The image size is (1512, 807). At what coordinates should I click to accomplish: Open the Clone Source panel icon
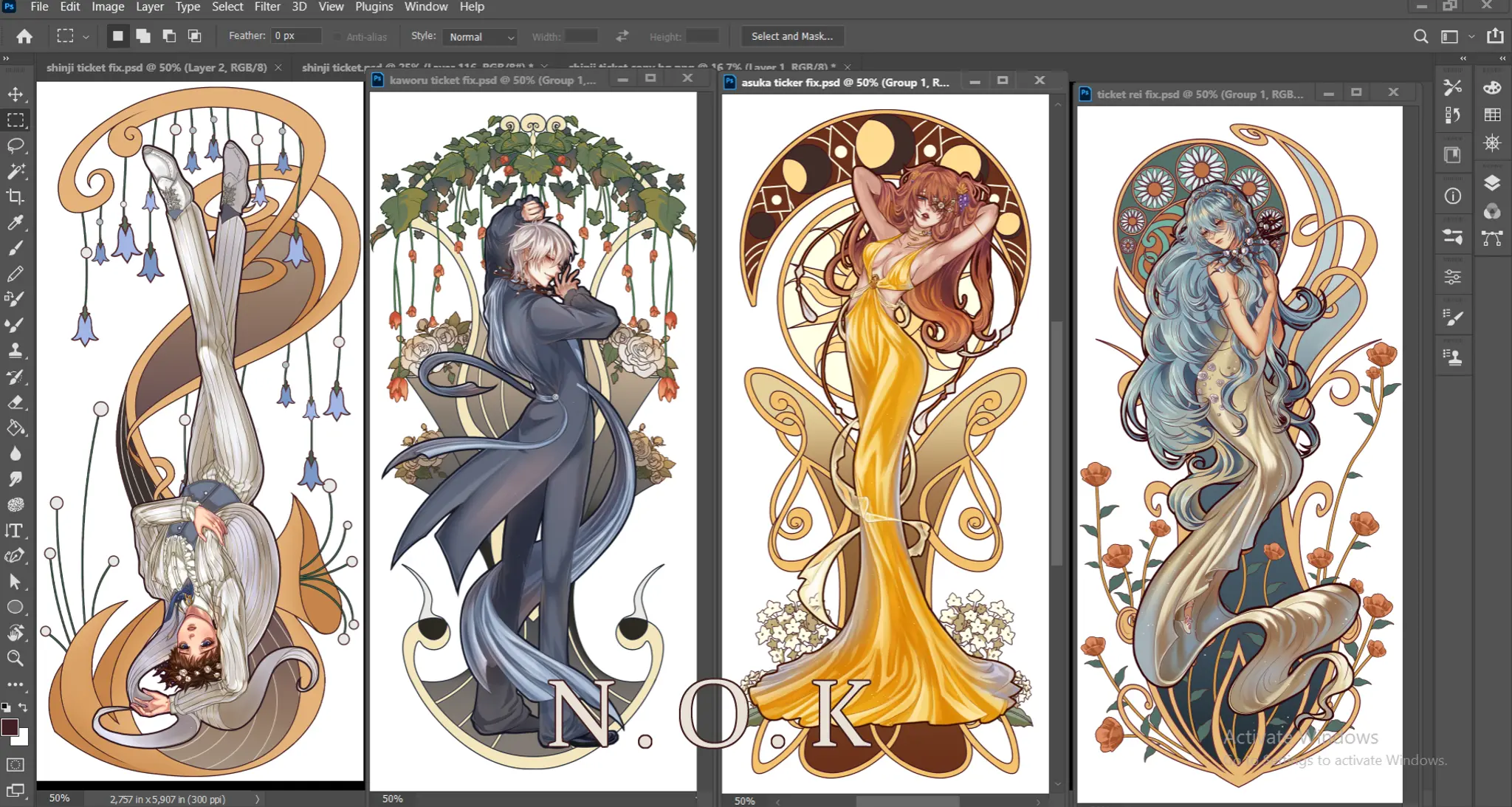coord(1452,358)
